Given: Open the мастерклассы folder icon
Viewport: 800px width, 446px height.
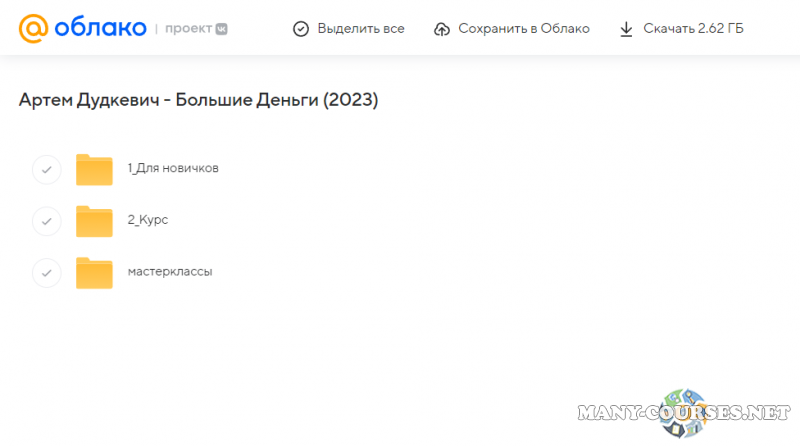Looking at the screenshot, I should [x=94, y=272].
